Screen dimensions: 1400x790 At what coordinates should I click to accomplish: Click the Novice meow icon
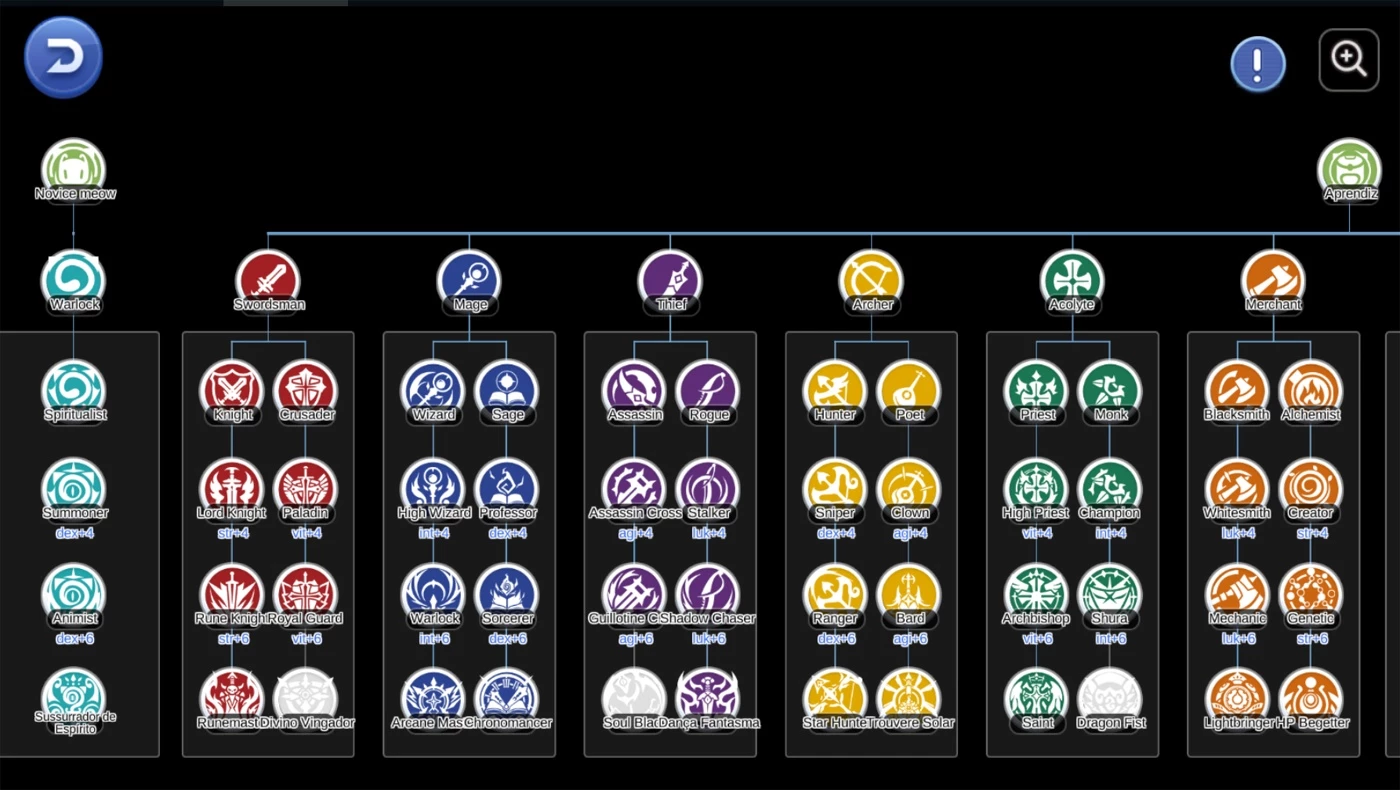(74, 170)
